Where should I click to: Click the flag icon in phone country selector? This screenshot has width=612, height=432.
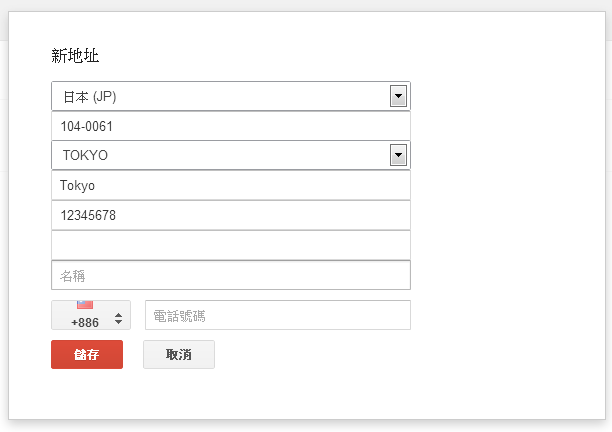click(85, 304)
